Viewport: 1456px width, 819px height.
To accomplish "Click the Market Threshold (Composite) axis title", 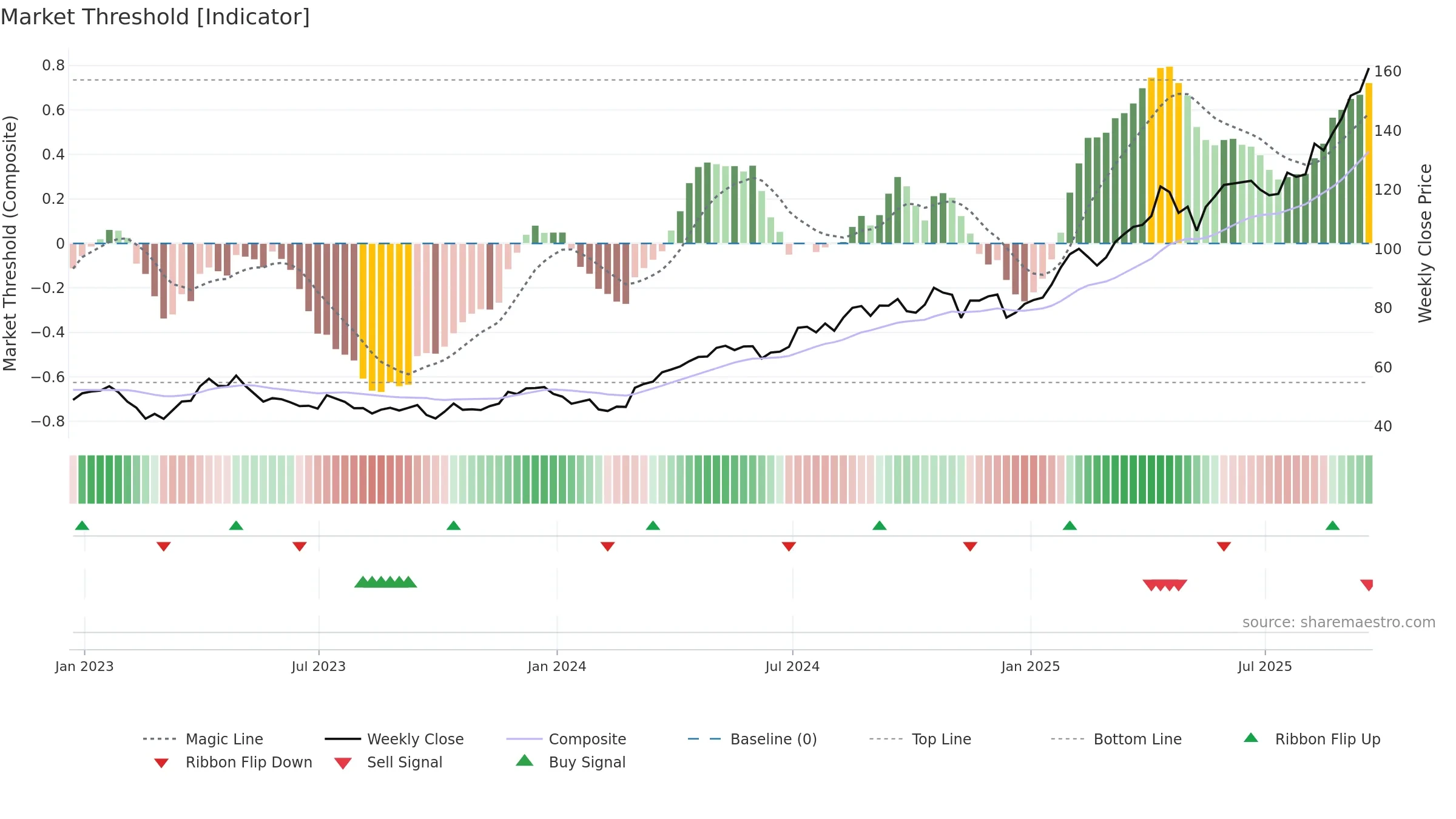I will click(10, 243).
